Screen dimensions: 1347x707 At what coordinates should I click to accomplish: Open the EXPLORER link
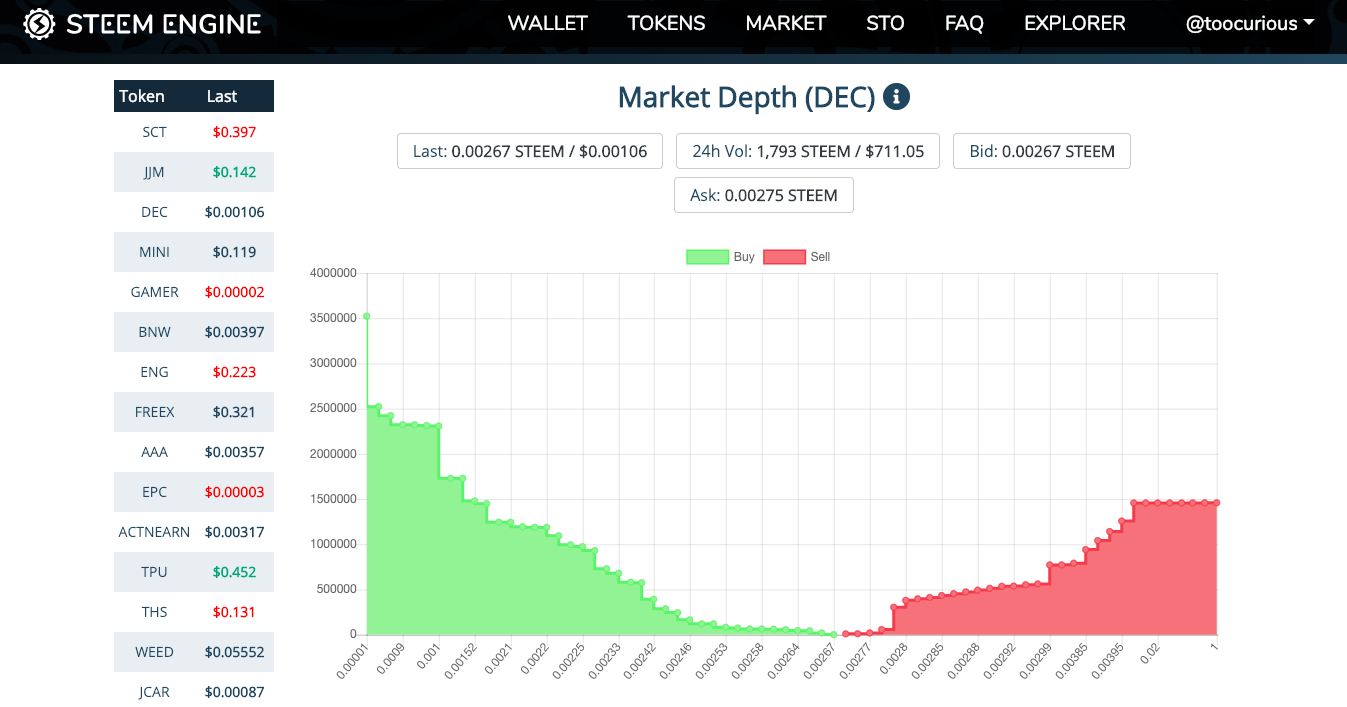[1074, 24]
